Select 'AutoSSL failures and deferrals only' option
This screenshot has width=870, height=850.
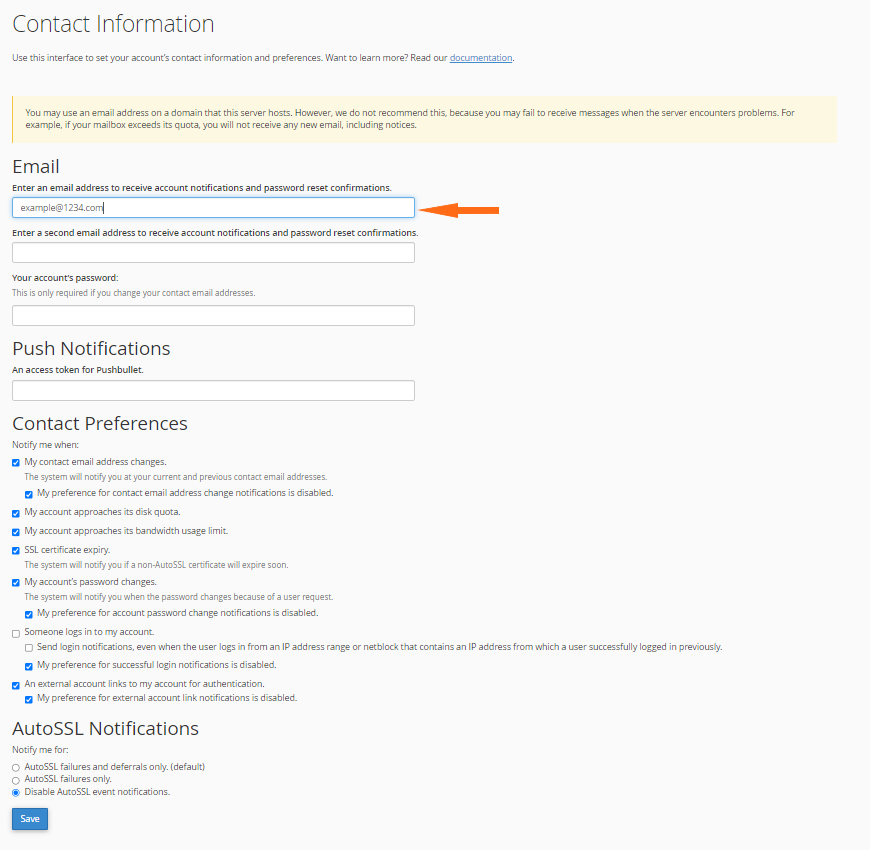click(x=15, y=766)
